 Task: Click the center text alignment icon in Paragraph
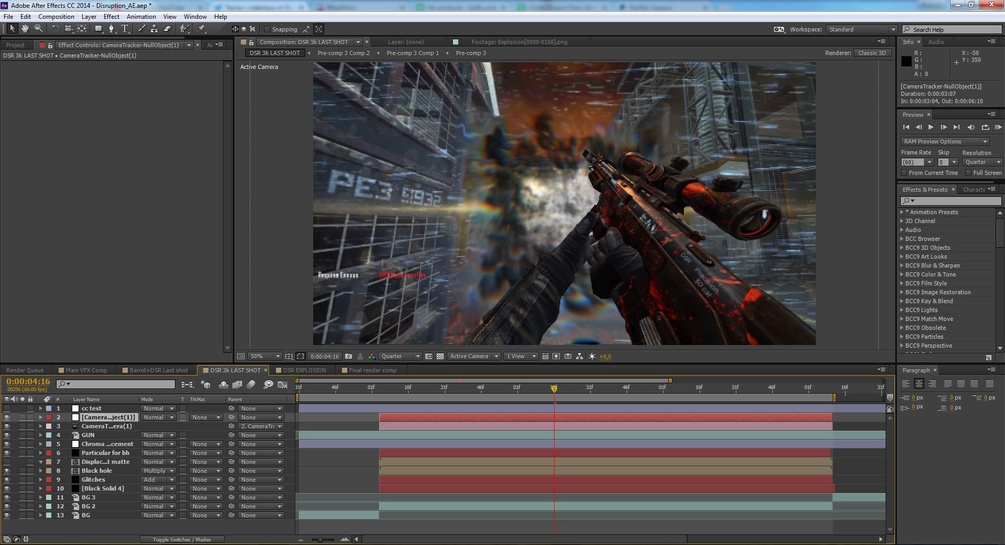pos(918,383)
